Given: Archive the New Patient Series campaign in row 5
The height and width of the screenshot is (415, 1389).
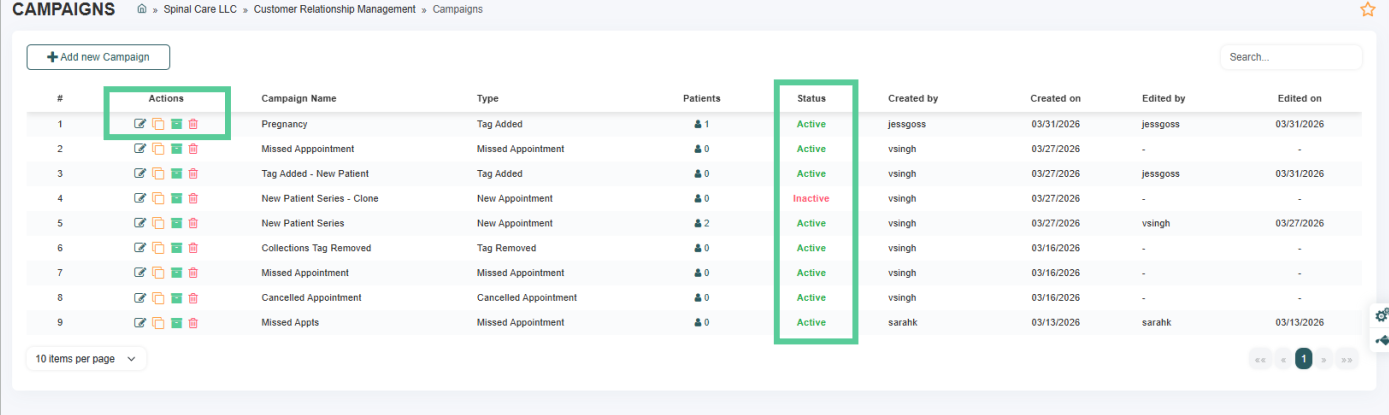Looking at the screenshot, I should tap(176, 223).
